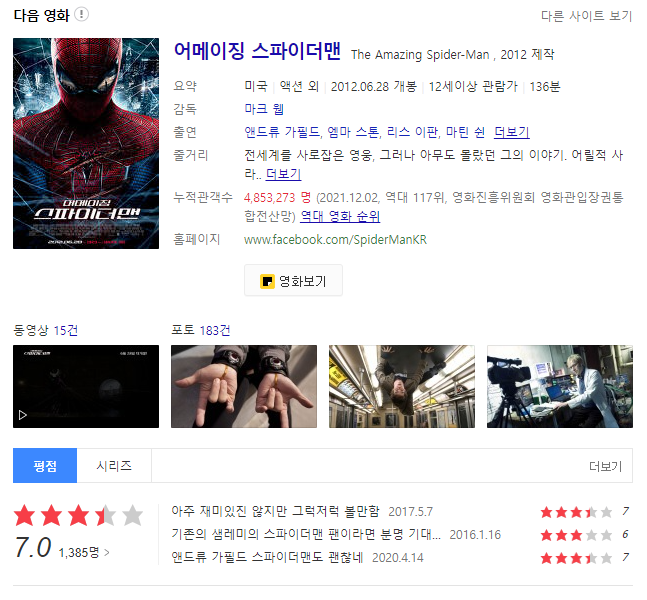This screenshot has height=600, width=647.
Task: Click the large 7.0 star rating
Action: (x=78, y=515)
